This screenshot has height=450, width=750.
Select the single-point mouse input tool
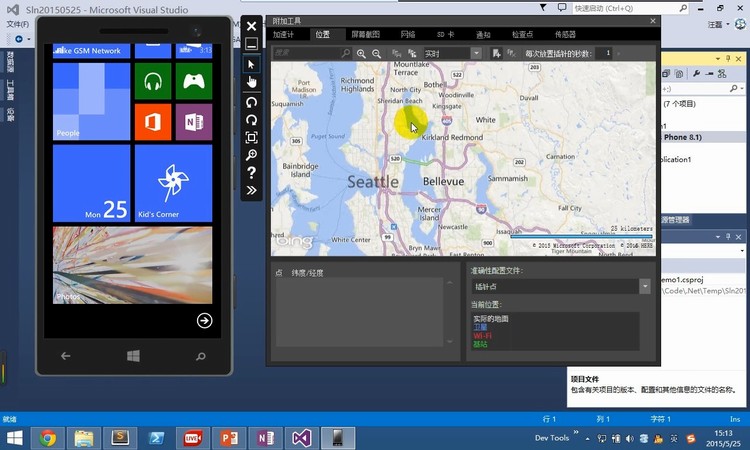click(251, 65)
